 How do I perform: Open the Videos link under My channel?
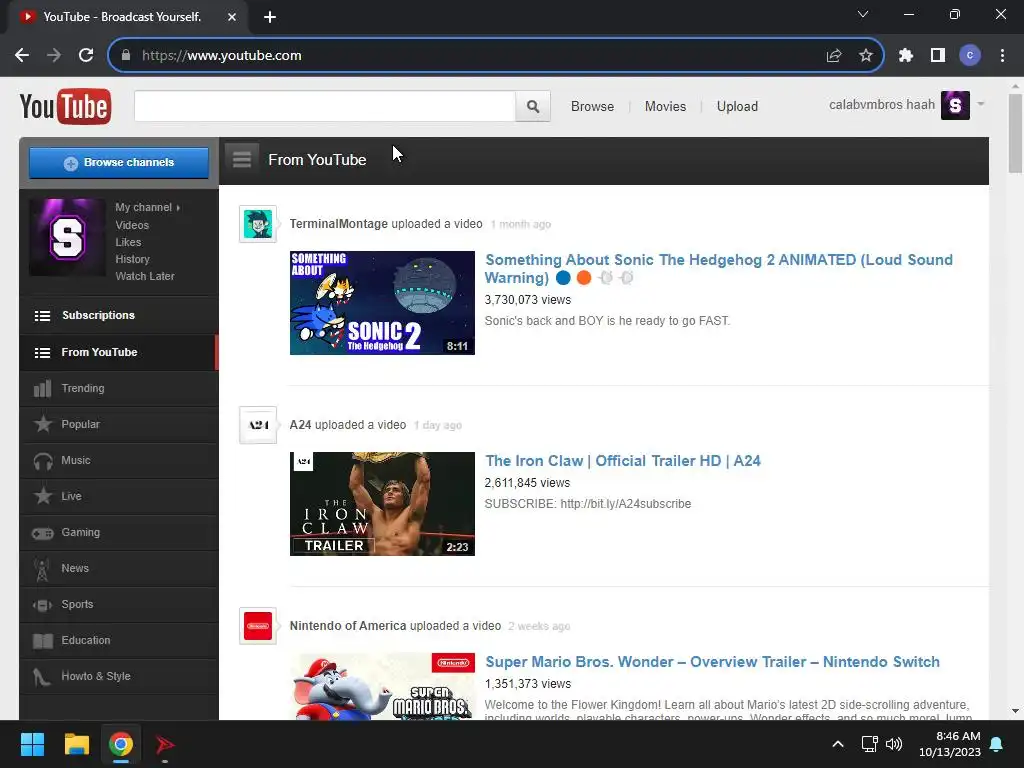coord(132,225)
